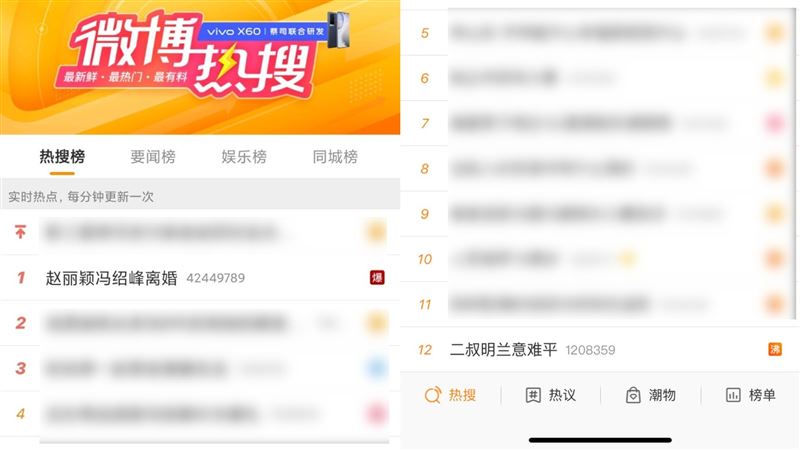Screen dimensions: 800x450
Task: Open the 热搜榜 tab
Action: (62, 156)
